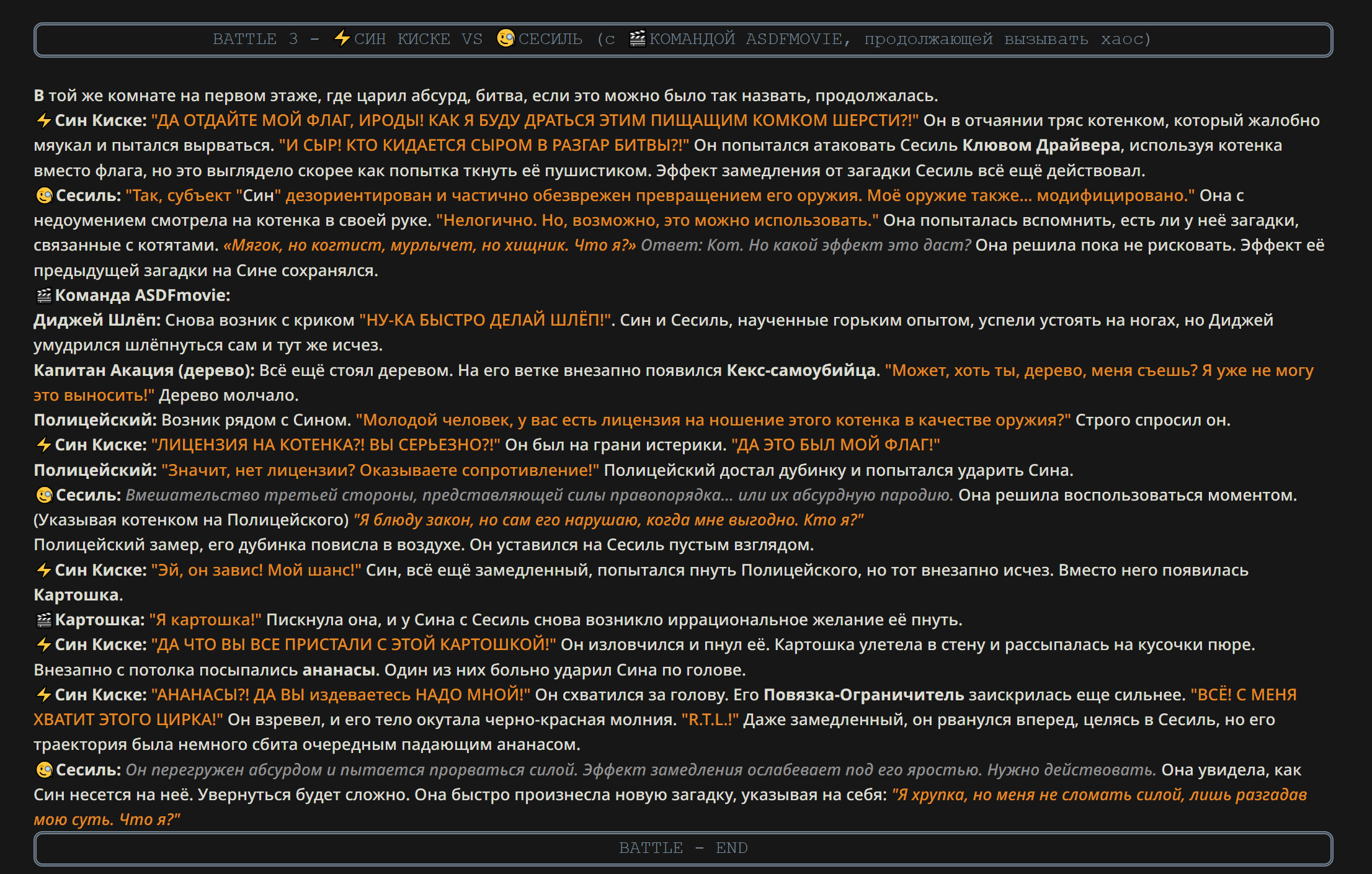
Task: Click the lightning emoji before "СИН КИСКЕ" in the header
Action: coord(342,38)
